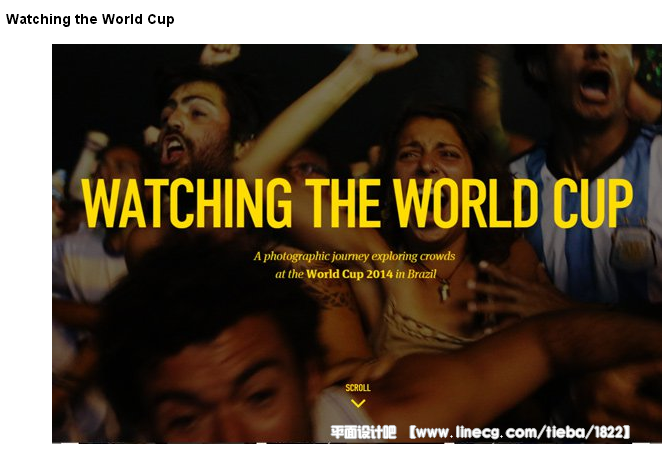664x449 pixels.
Task: Click the "A photographic journey exploring crowds" tagline
Action: (354, 256)
